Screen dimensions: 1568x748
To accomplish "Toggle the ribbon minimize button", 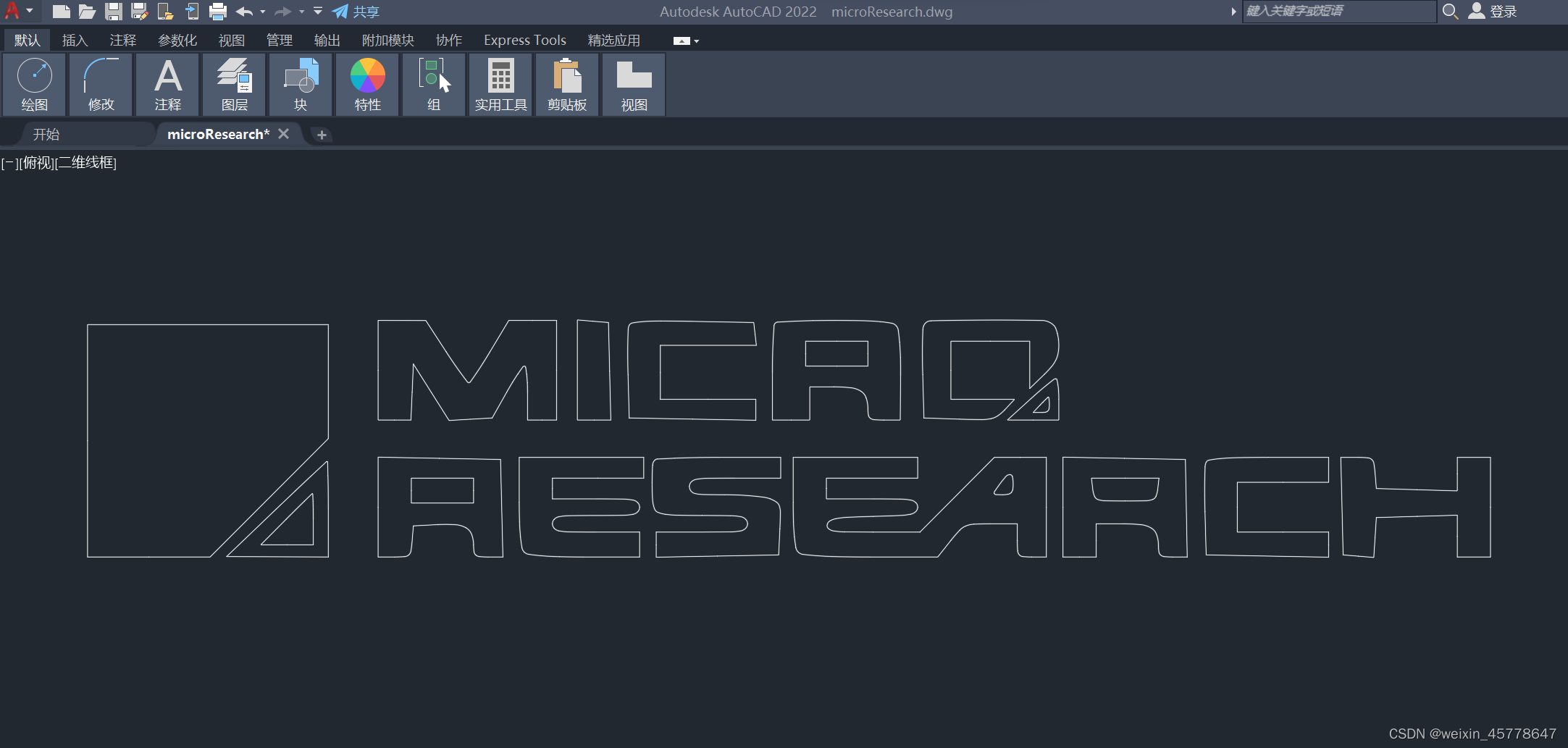I will (682, 41).
